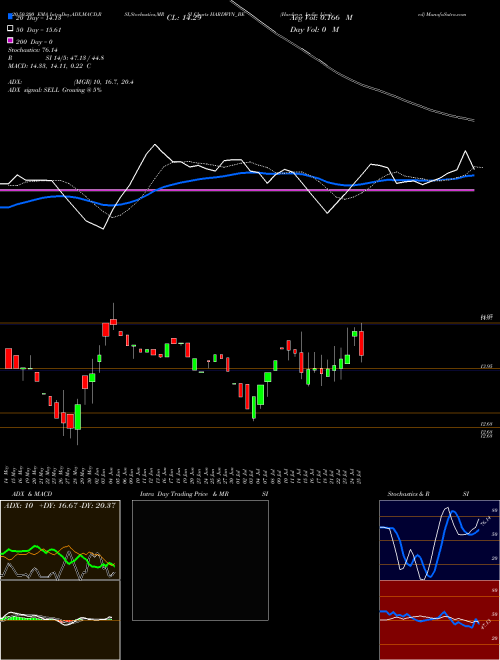The image size is (500, 660).
Task: Click the magenta 200 Day legend swatch
Action: (x=10, y=41)
